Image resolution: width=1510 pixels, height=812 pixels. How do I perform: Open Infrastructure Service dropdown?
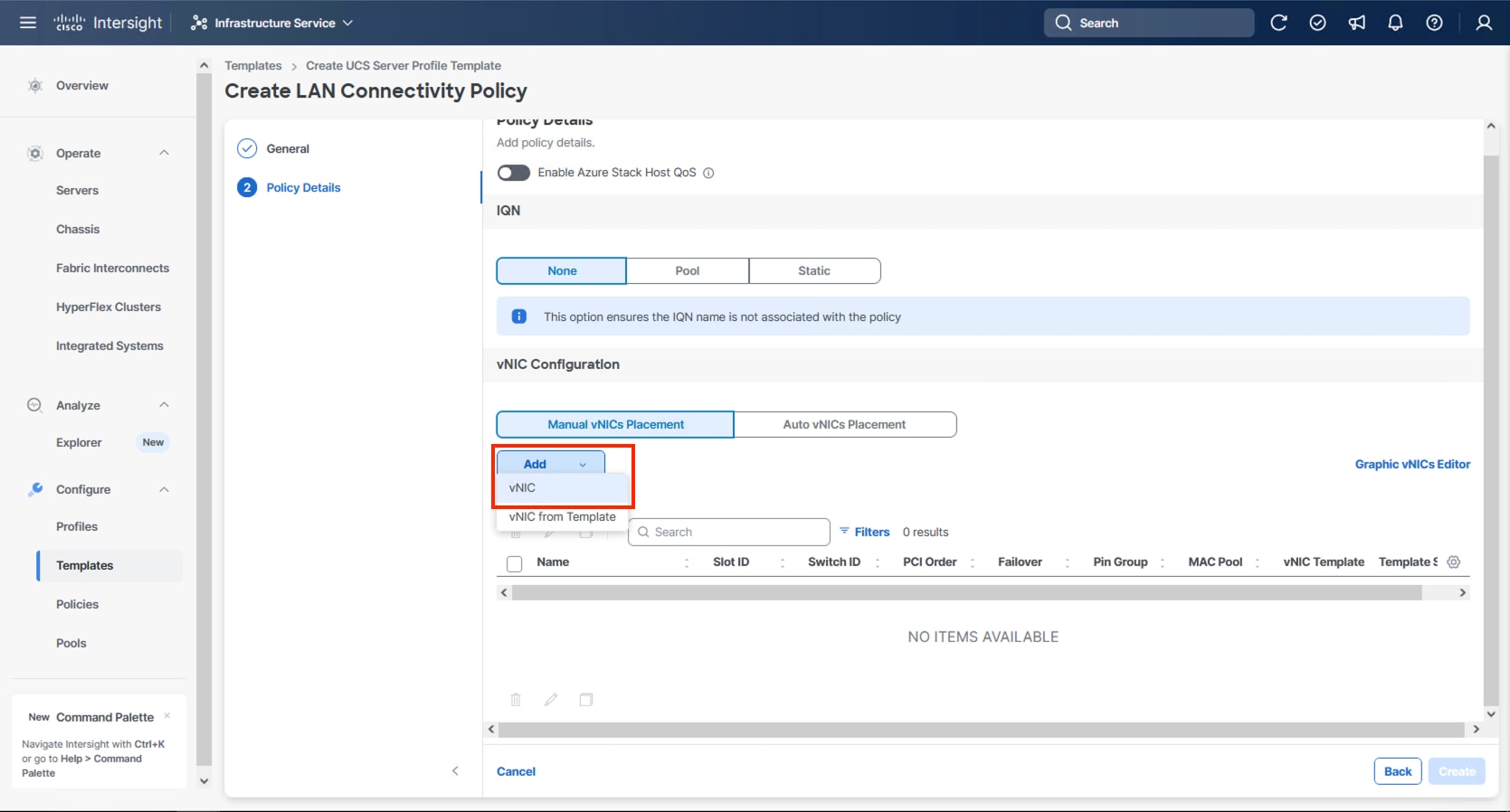pos(272,23)
